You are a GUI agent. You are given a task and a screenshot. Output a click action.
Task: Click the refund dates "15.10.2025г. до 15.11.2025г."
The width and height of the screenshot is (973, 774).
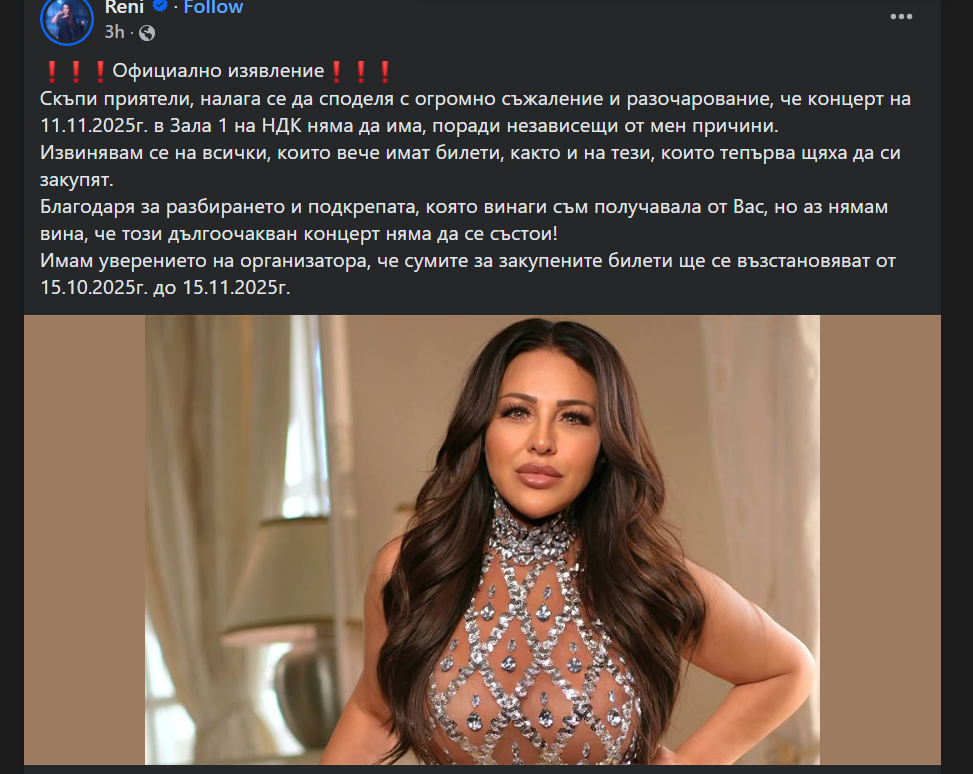(x=165, y=287)
